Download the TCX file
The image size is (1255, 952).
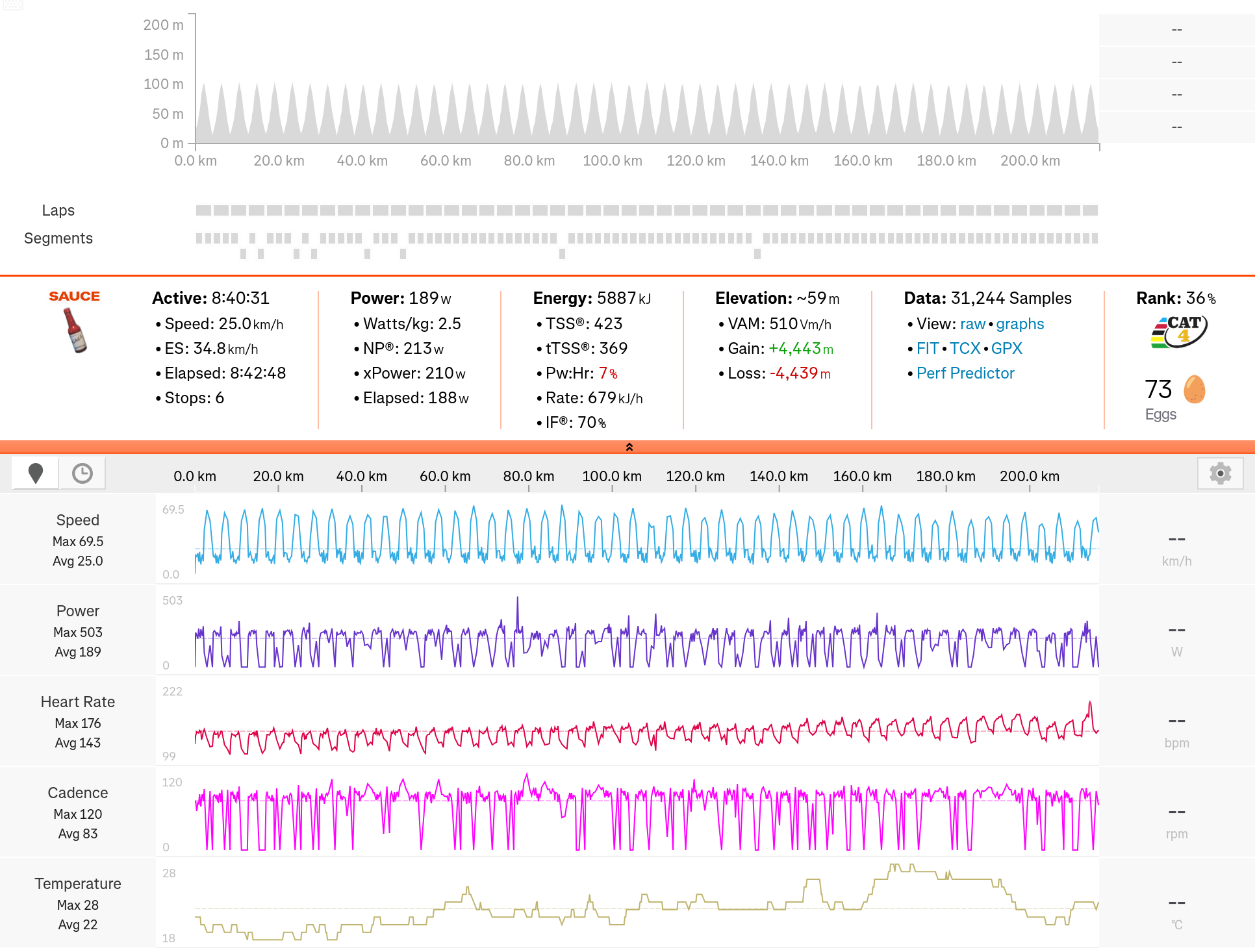pos(965,349)
